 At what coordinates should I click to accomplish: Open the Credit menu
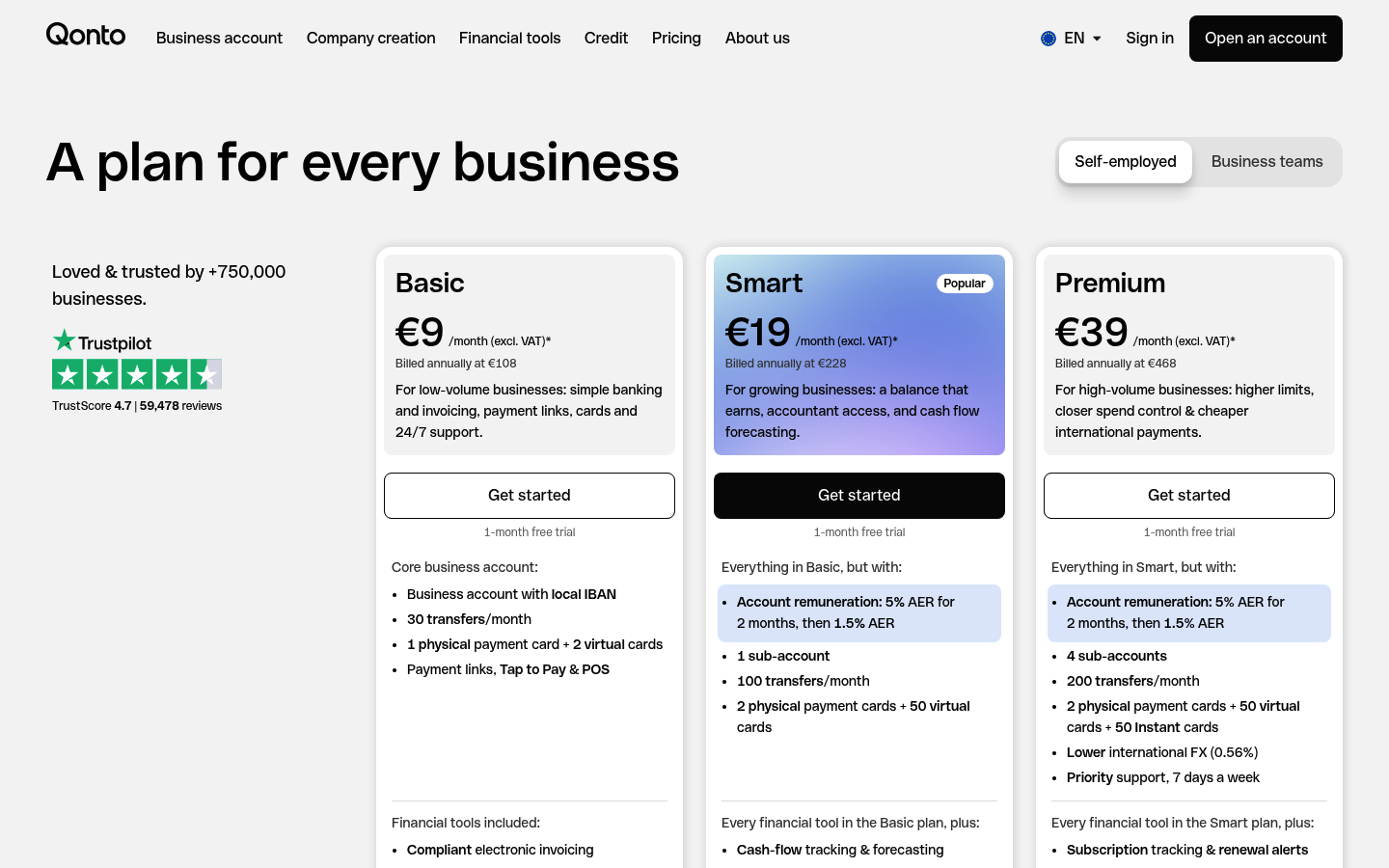pyautogui.click(x=606, y=39)
